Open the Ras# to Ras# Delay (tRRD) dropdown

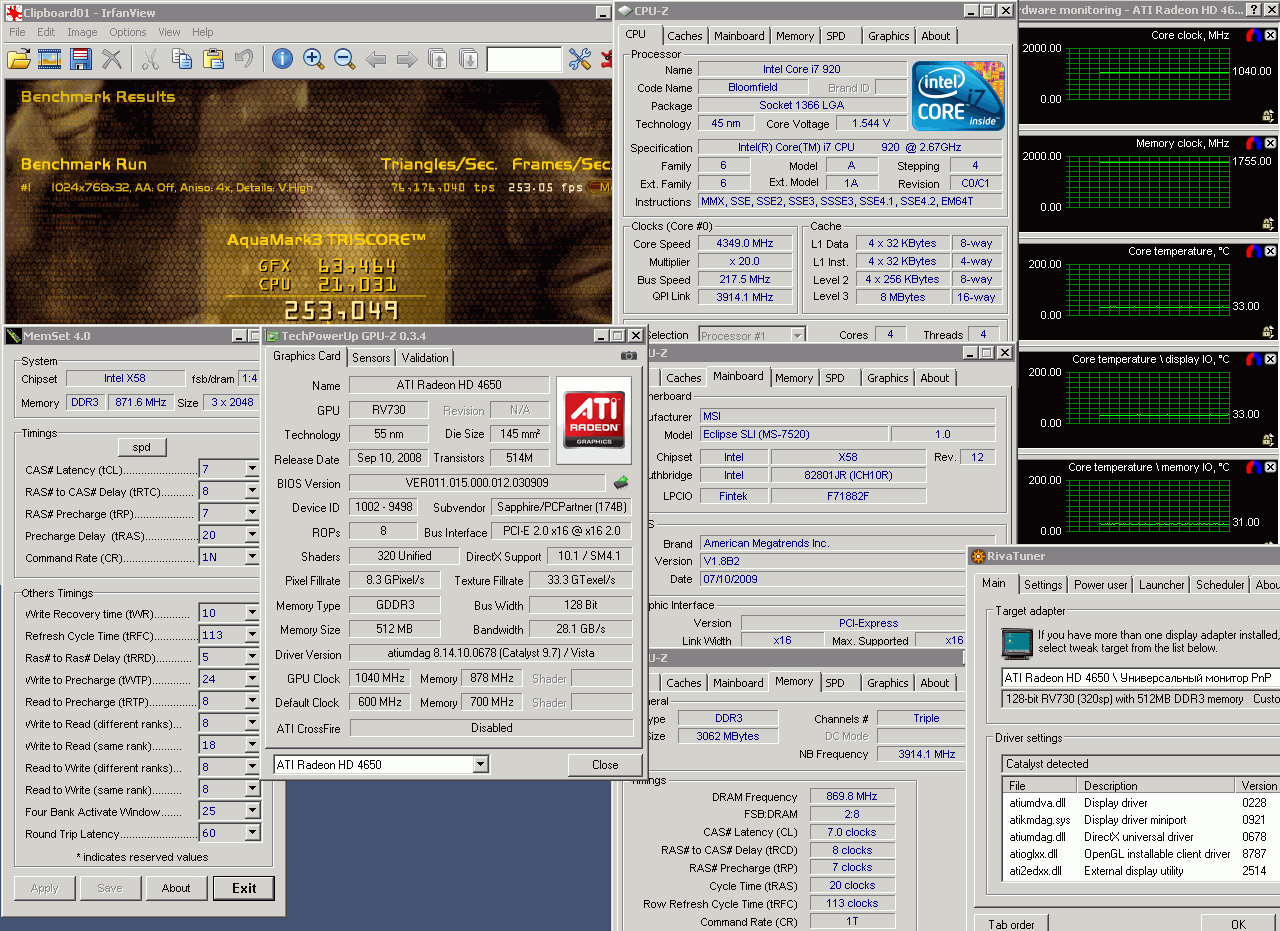pos(251,657)
